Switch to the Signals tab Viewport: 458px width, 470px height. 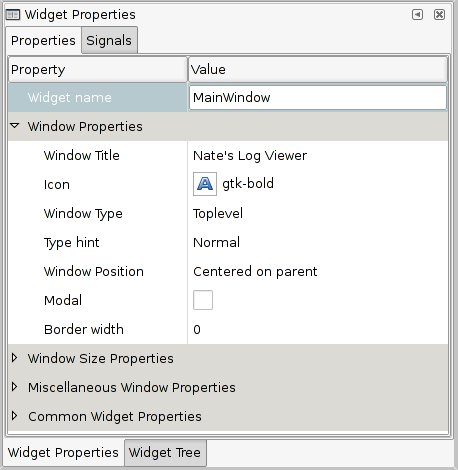pos(109,40)
